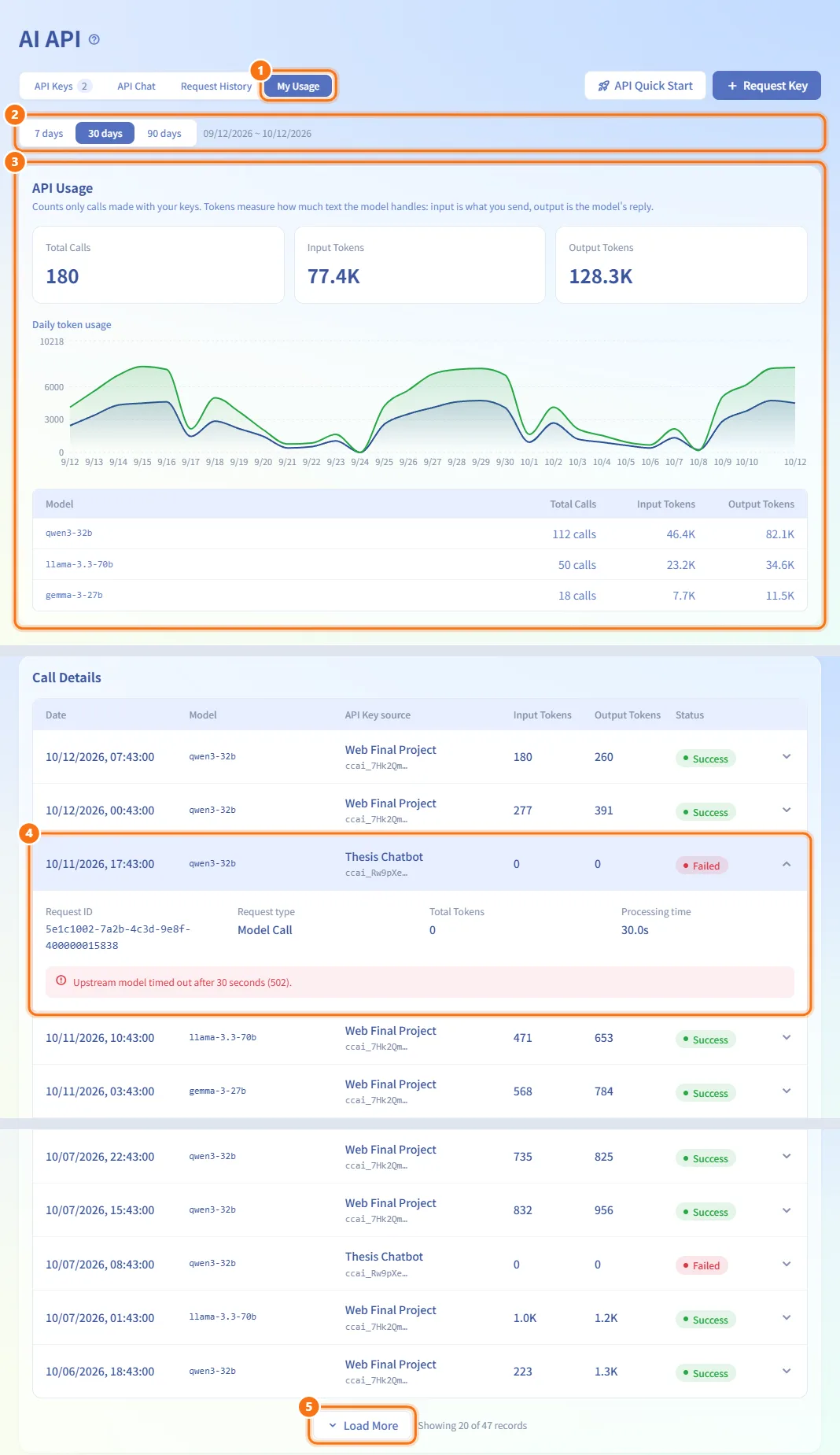Open the API Keys tab

pyautogui.click(x=62, y=86)
